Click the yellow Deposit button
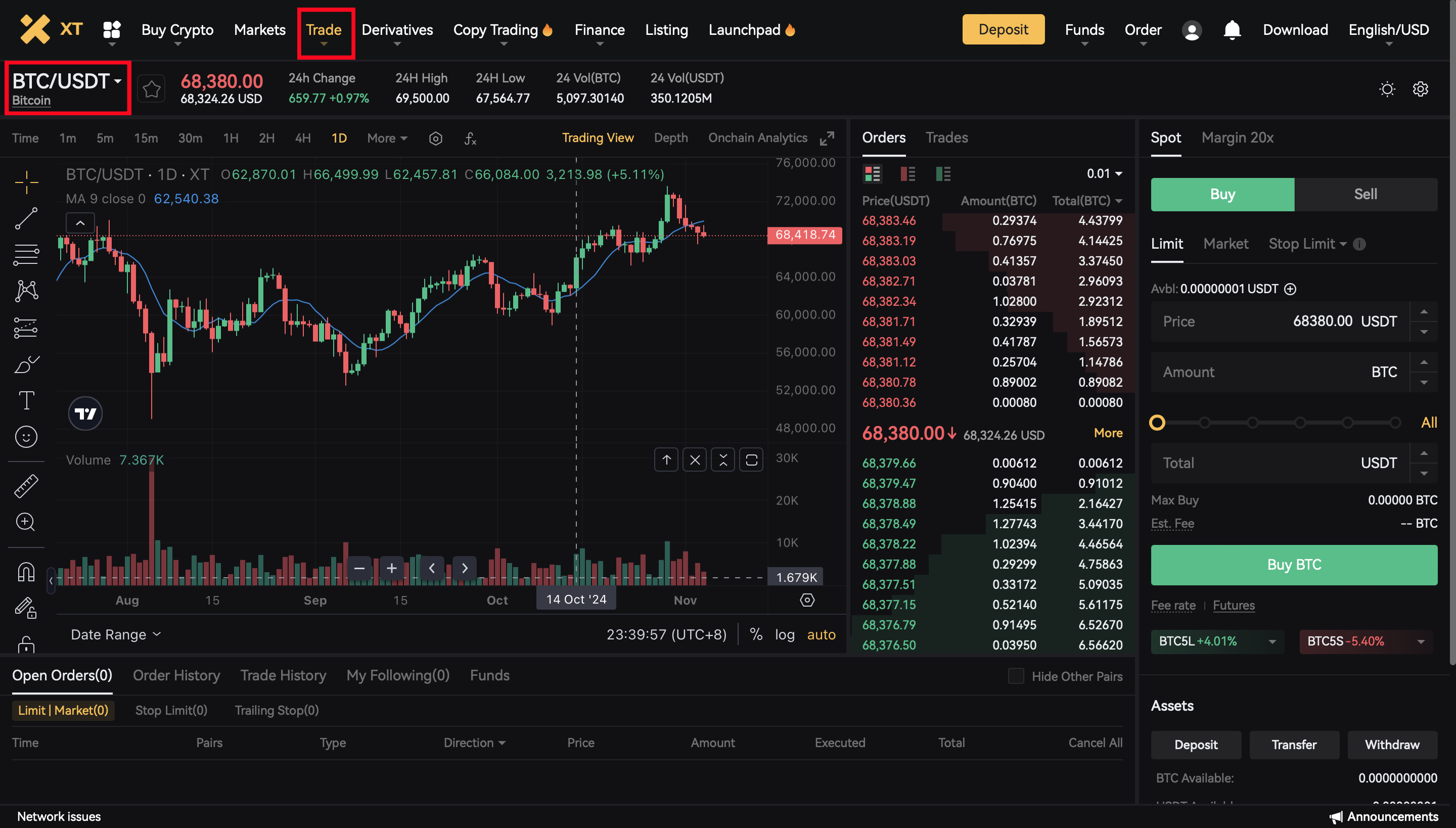Screen dimensions: 1456x828 [x=1003, y=29]
